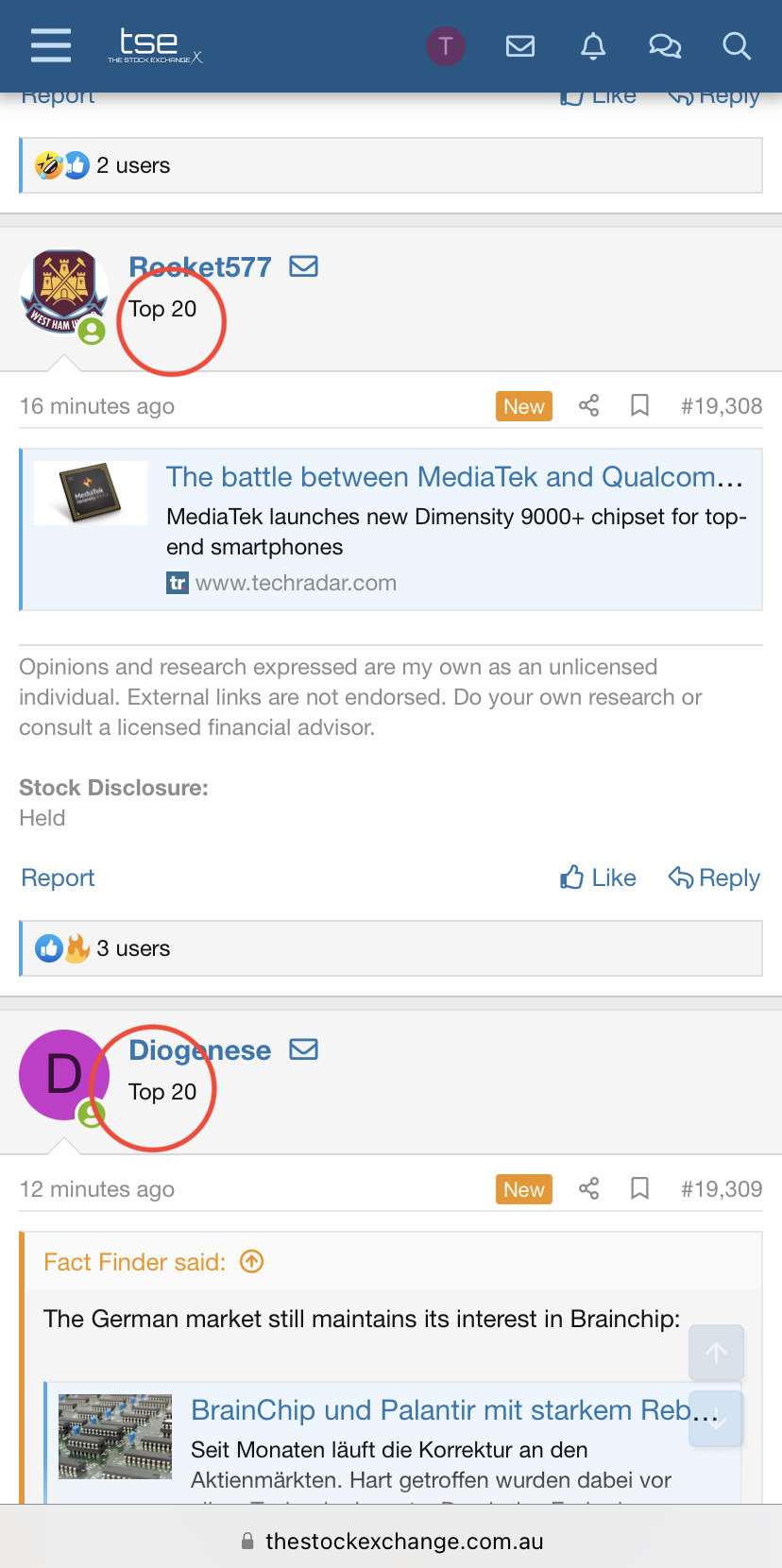This screenshot has height=1568, width=782.
Task: Open the user account avatar T
Action: click(x=446, y=45)
